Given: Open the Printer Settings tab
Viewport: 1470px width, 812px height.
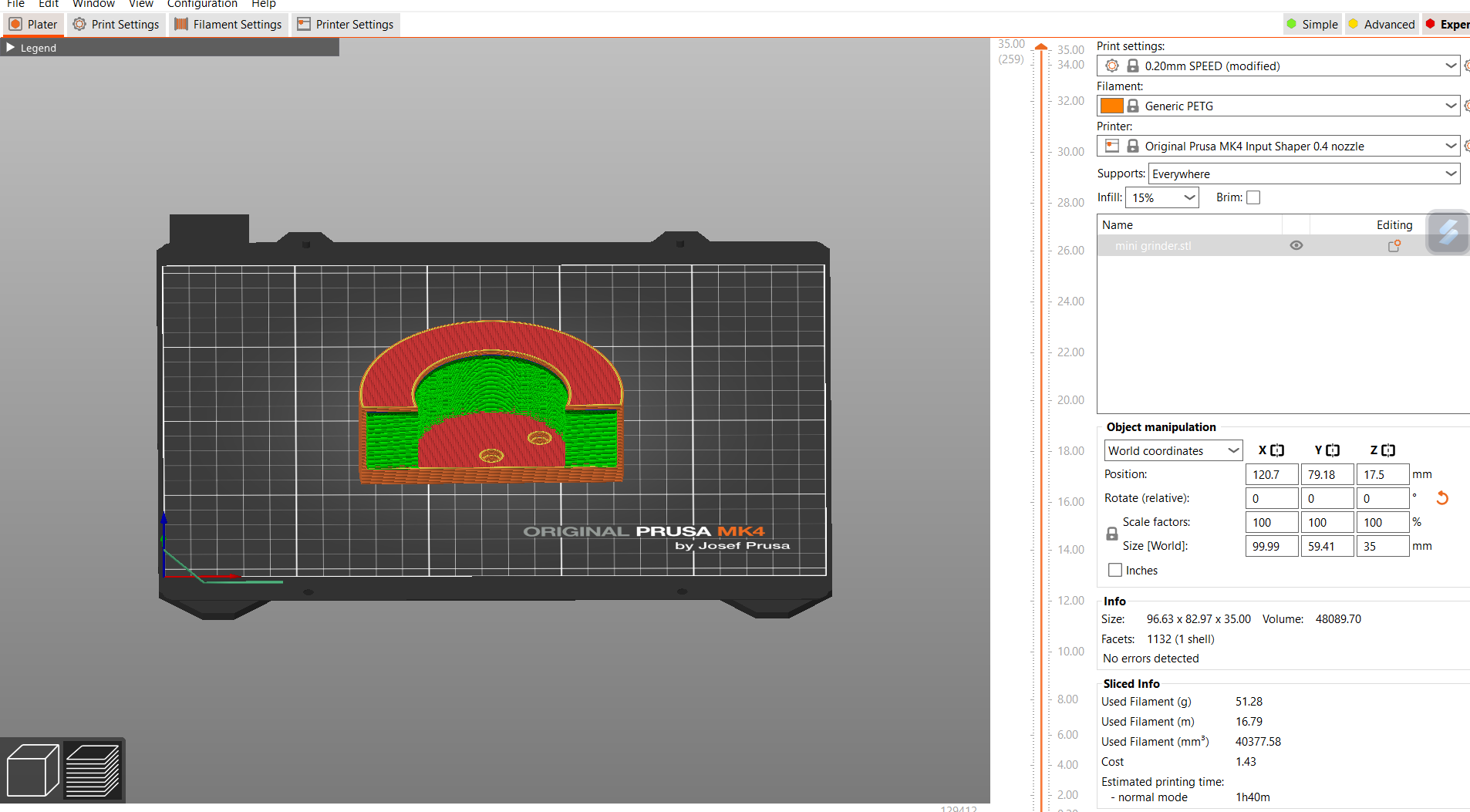Looking at the screenshot, I should tap(346, 24).
